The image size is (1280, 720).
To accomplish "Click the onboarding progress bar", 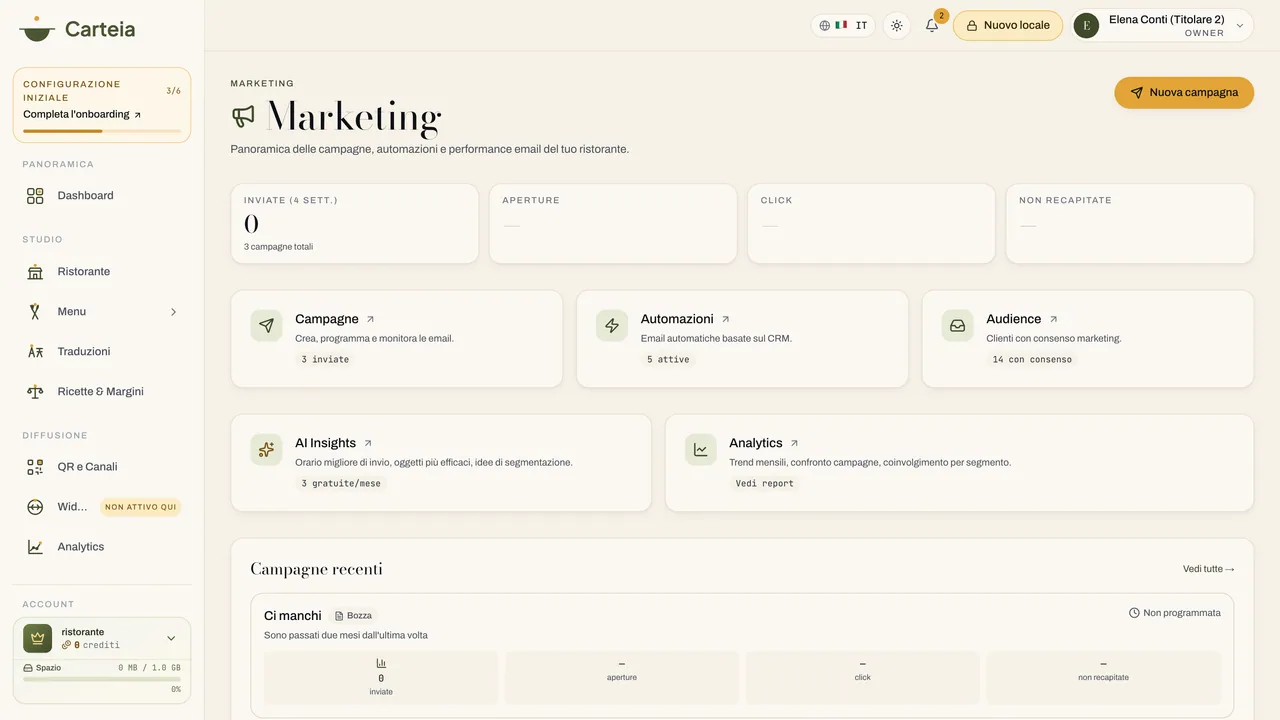I will 102,131.
